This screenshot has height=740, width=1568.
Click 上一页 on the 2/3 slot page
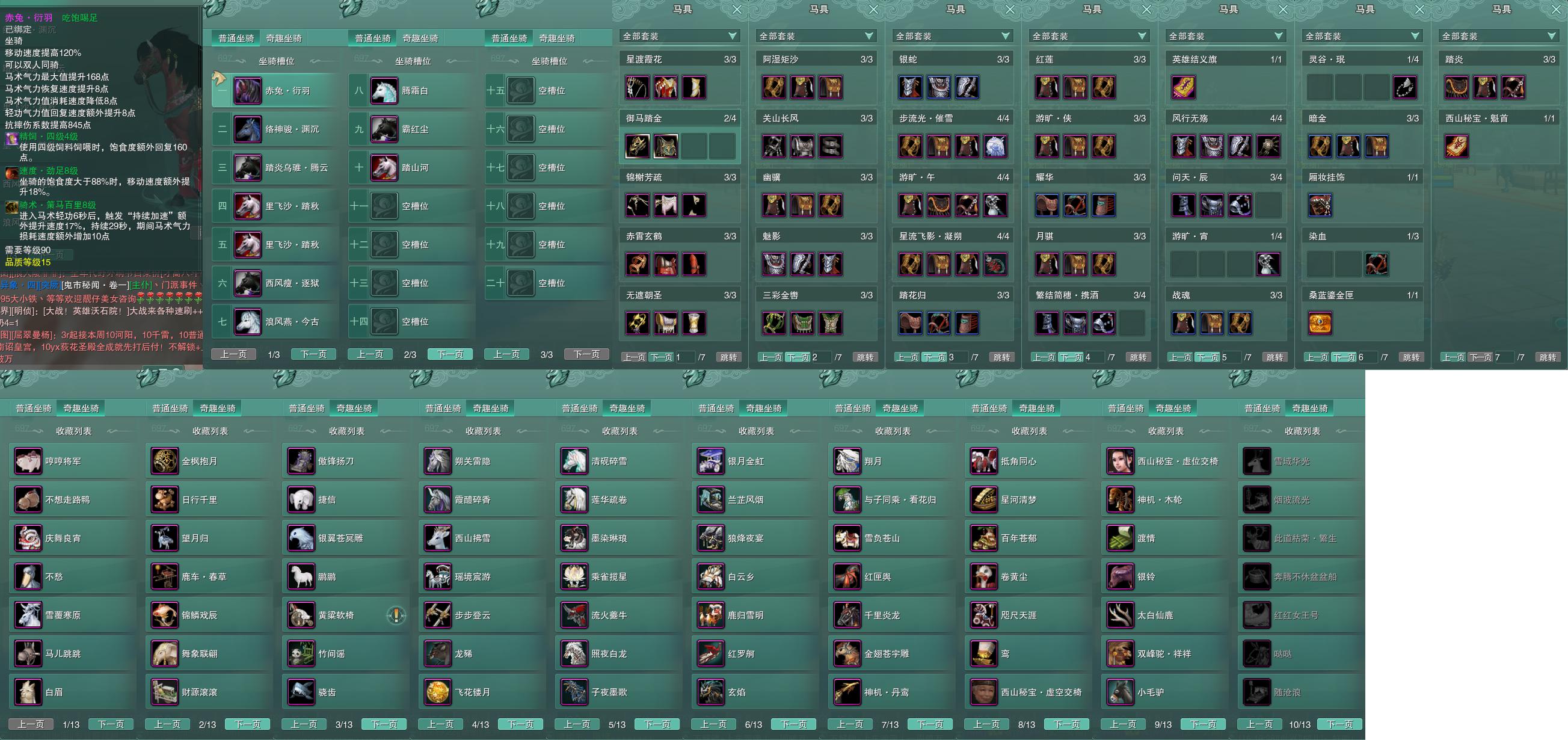(x=370, y=354)
